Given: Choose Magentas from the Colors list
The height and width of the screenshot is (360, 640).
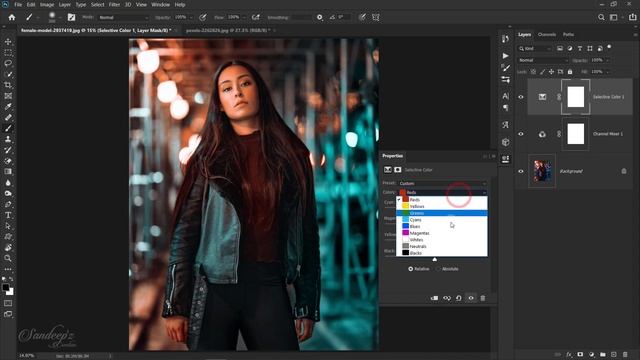Looking at the screenshot, I should [442, 233].
